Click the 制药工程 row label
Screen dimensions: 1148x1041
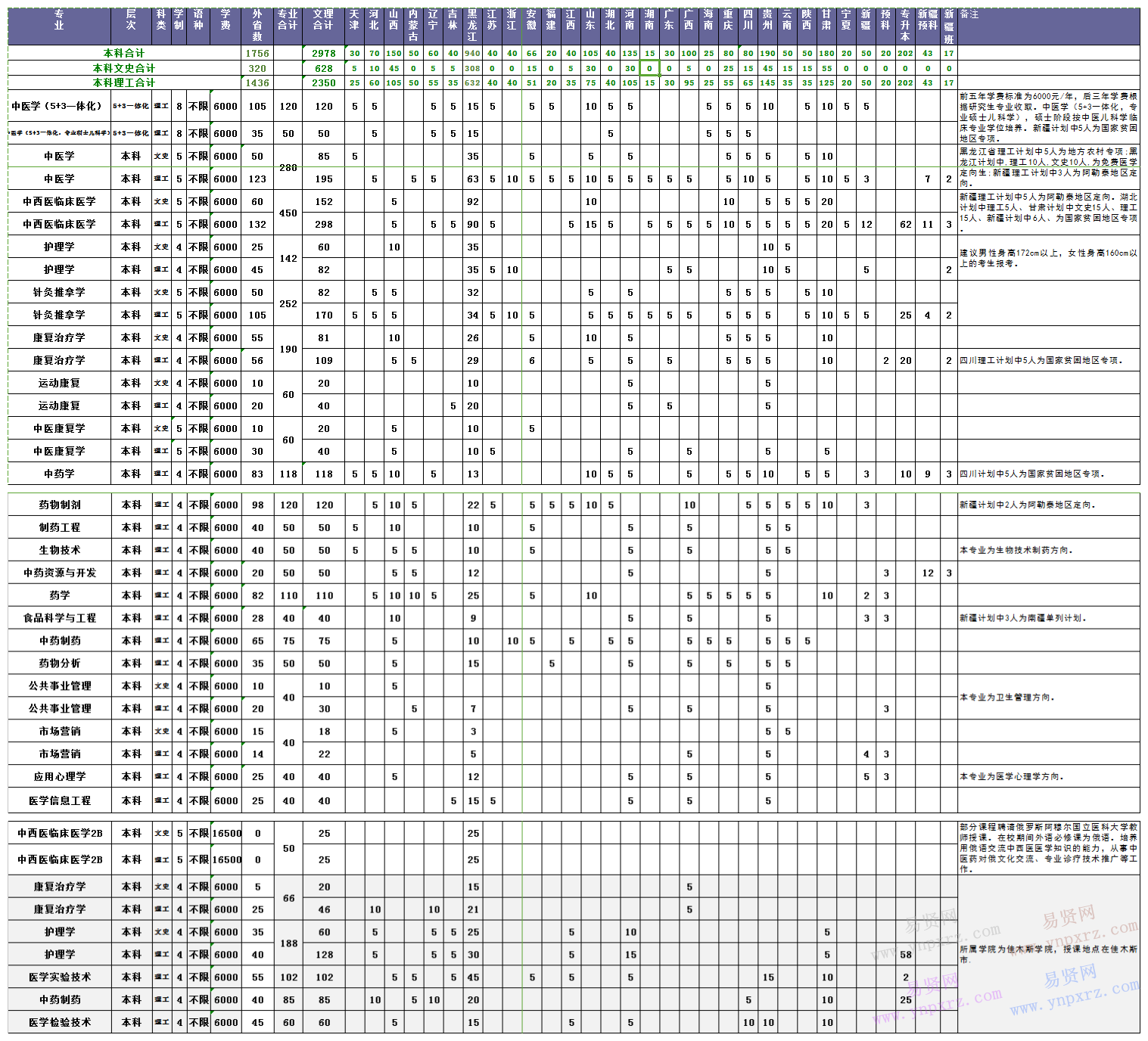[x=60, y=527]
